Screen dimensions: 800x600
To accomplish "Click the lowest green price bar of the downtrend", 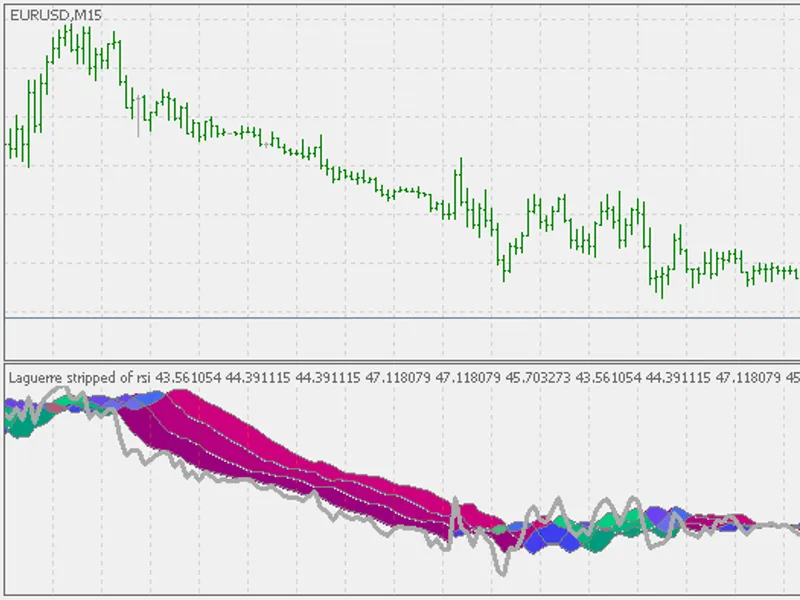I will click(x=662, y=282).
